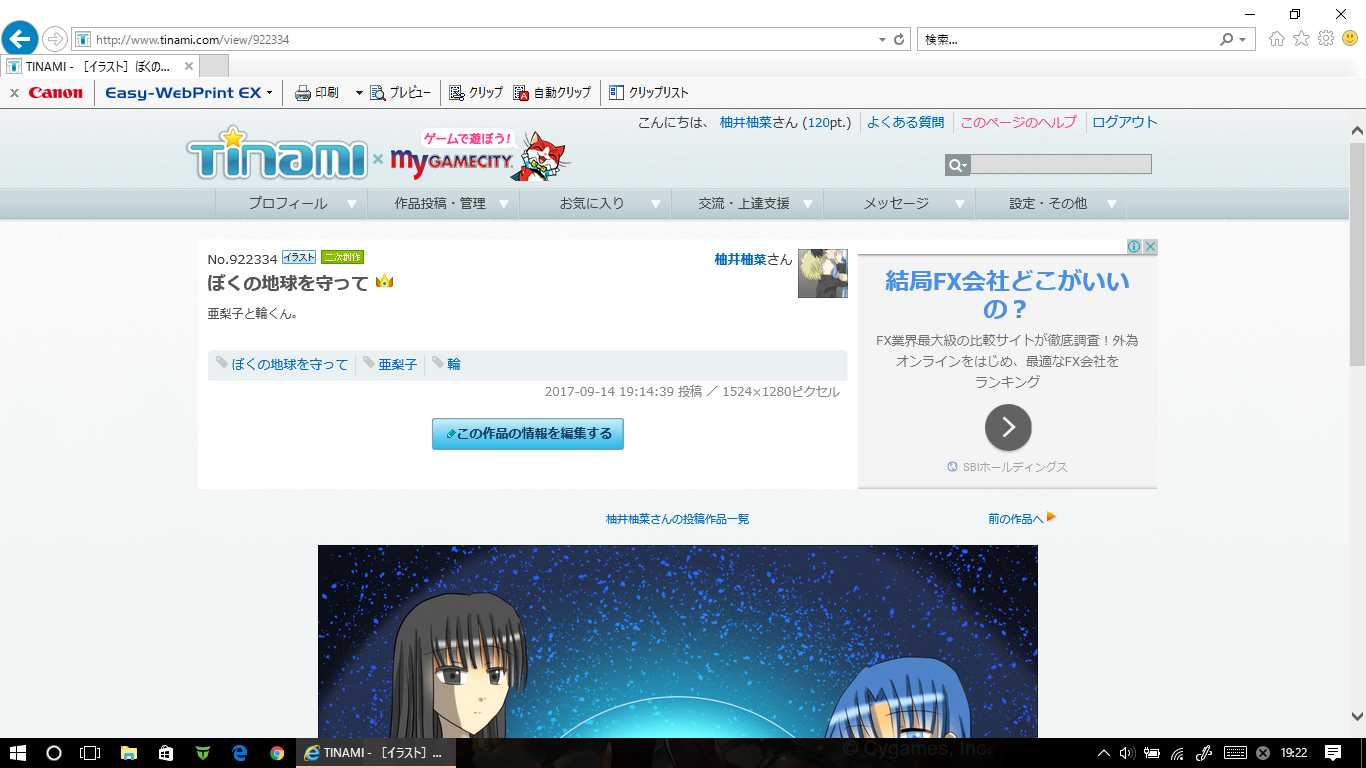
Task: Close the Canon toolbar with the x
Action: 14,93
